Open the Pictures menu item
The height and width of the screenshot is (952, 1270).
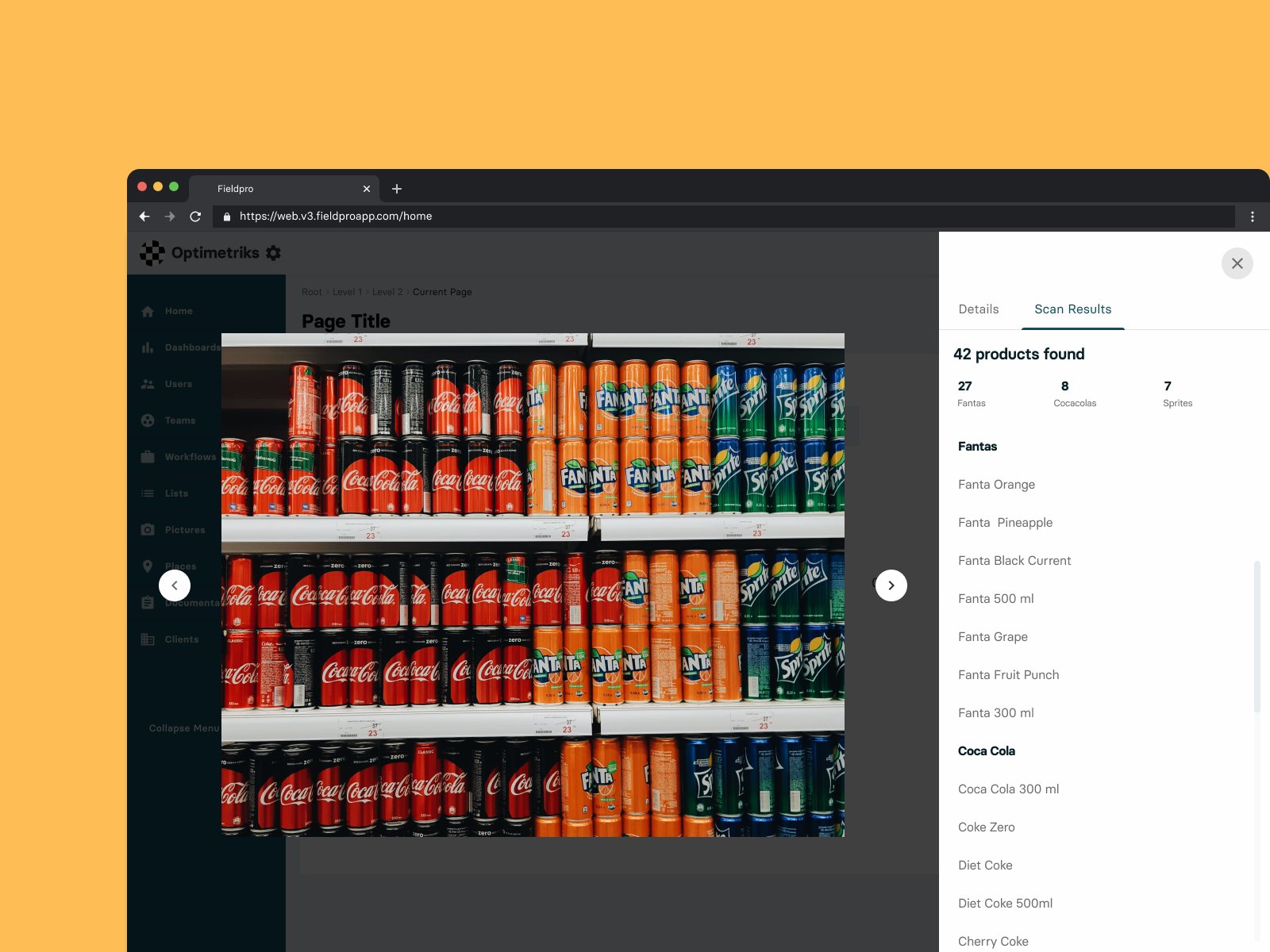click(185, 530)
